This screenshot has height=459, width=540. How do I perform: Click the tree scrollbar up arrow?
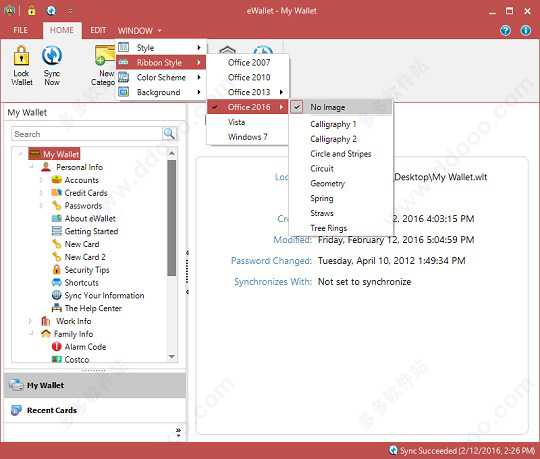click(172, 153)
